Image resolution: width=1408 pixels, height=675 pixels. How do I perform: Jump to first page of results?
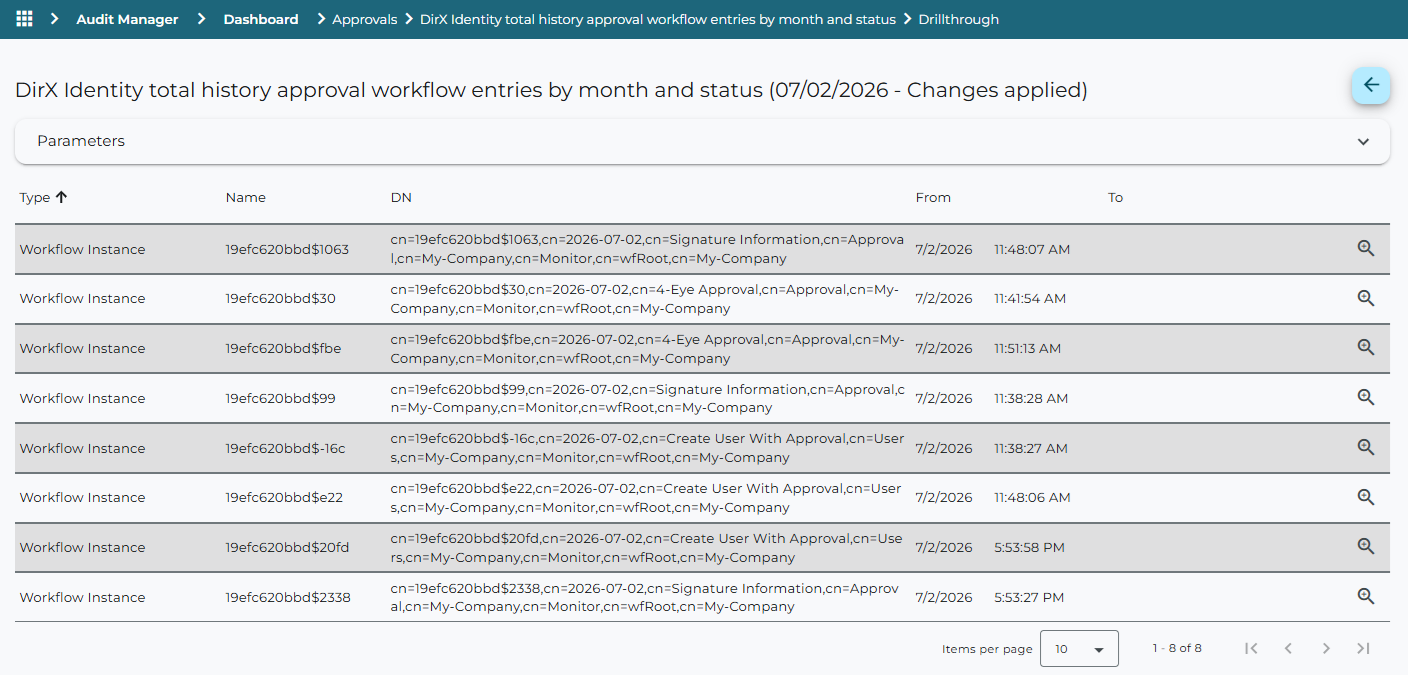point(1251,648)
